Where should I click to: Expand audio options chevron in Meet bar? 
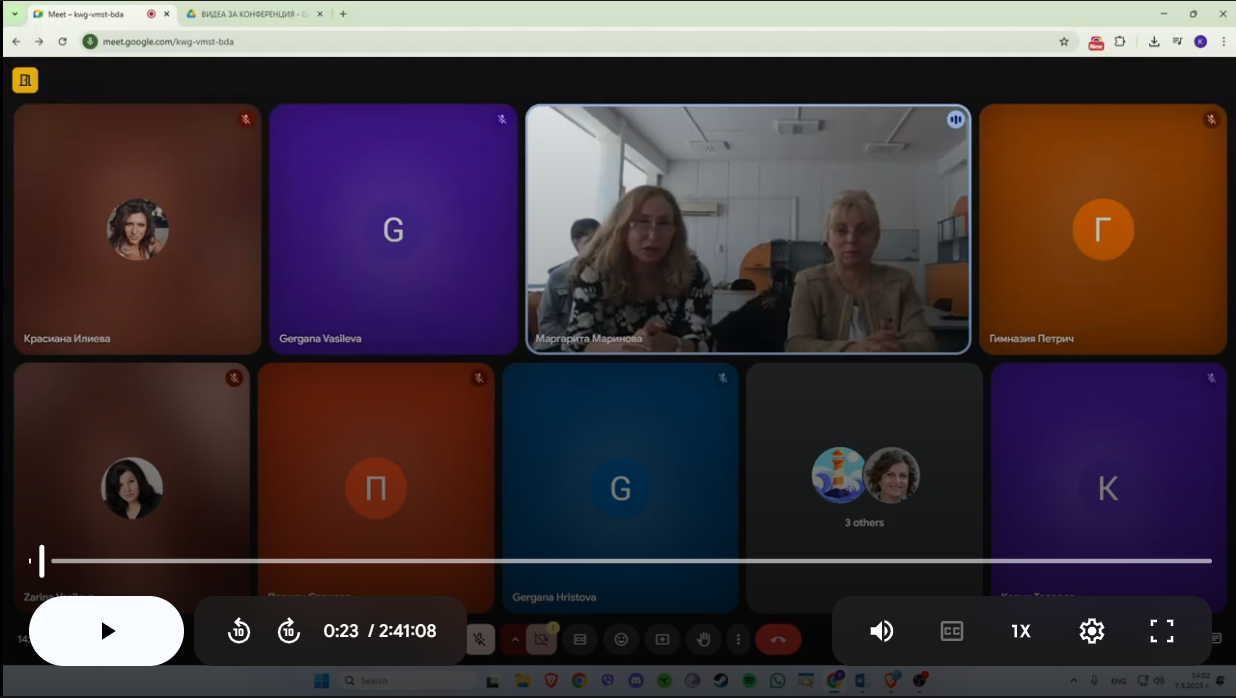(x=515, y=639)
